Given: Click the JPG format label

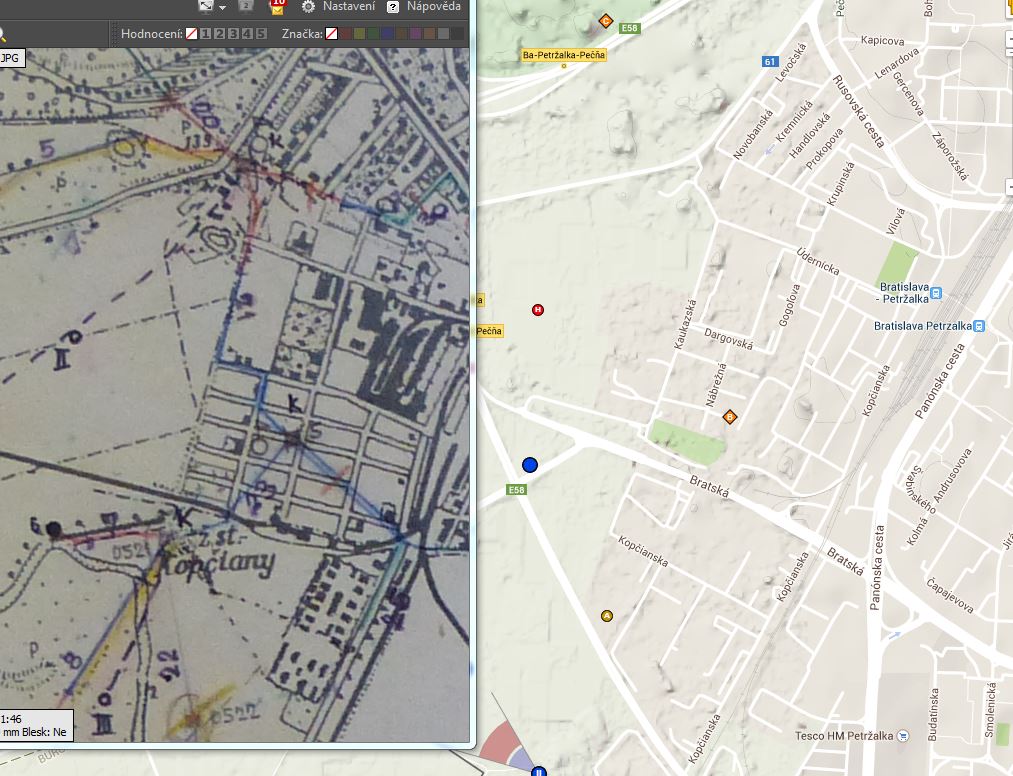Looking at the screenshot, I should (10, 58).
